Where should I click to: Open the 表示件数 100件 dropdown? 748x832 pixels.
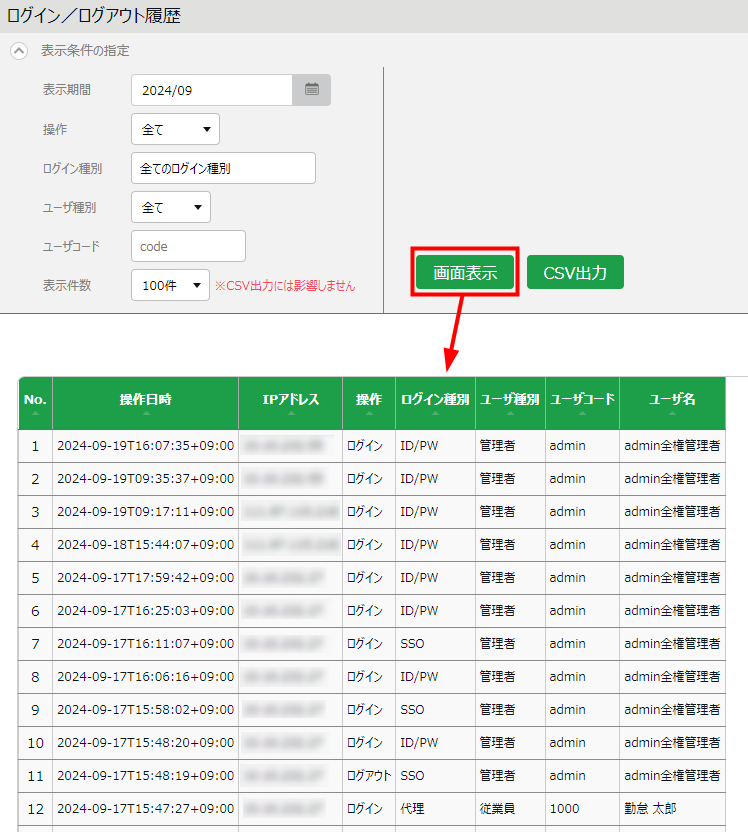170,285
